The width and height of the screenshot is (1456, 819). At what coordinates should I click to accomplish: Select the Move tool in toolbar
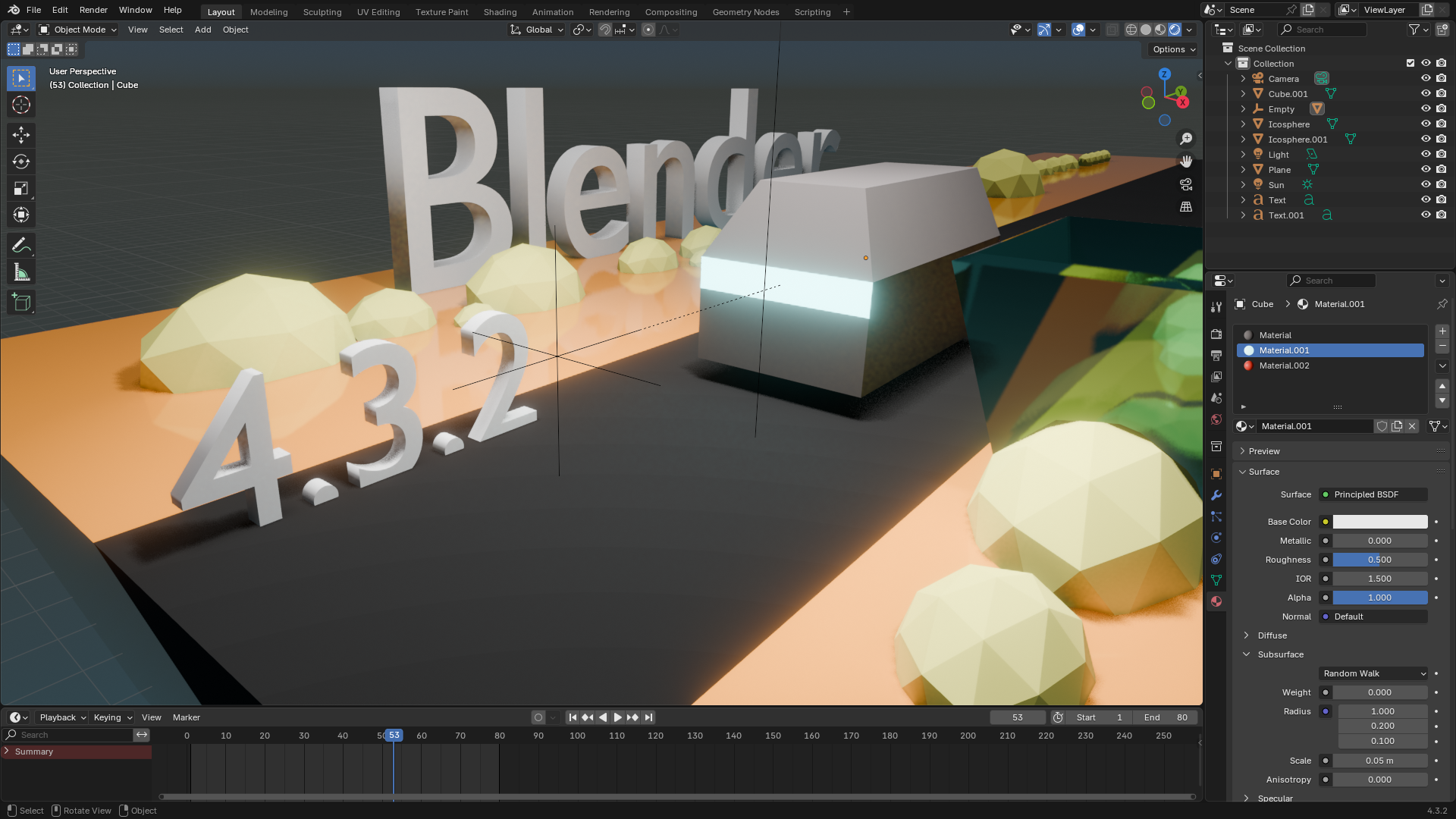[21, 135]
